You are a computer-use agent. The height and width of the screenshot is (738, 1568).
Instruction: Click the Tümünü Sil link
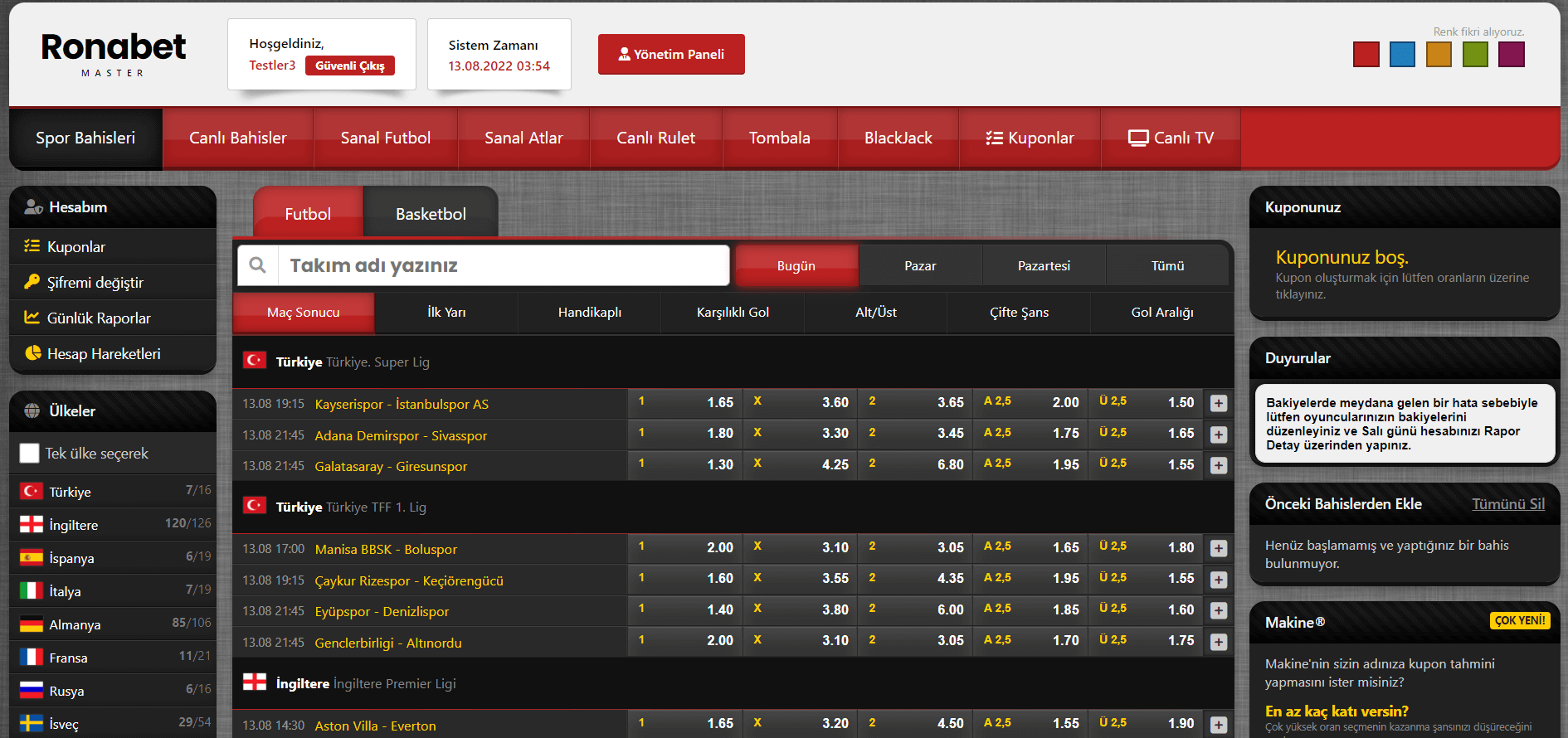[x=1507, y=504]
